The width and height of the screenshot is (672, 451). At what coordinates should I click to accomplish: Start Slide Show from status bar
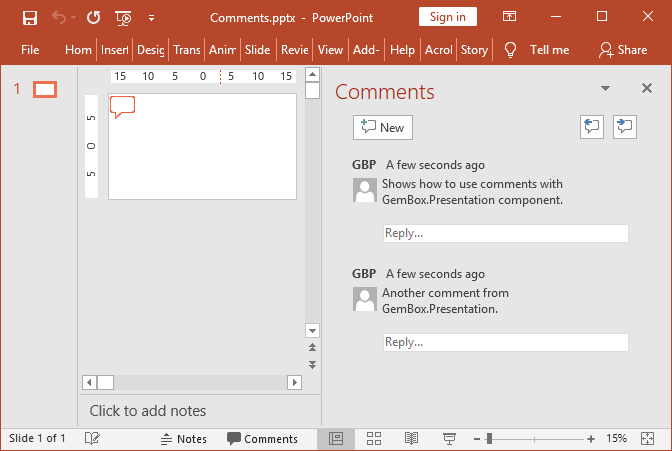[449, 438]
